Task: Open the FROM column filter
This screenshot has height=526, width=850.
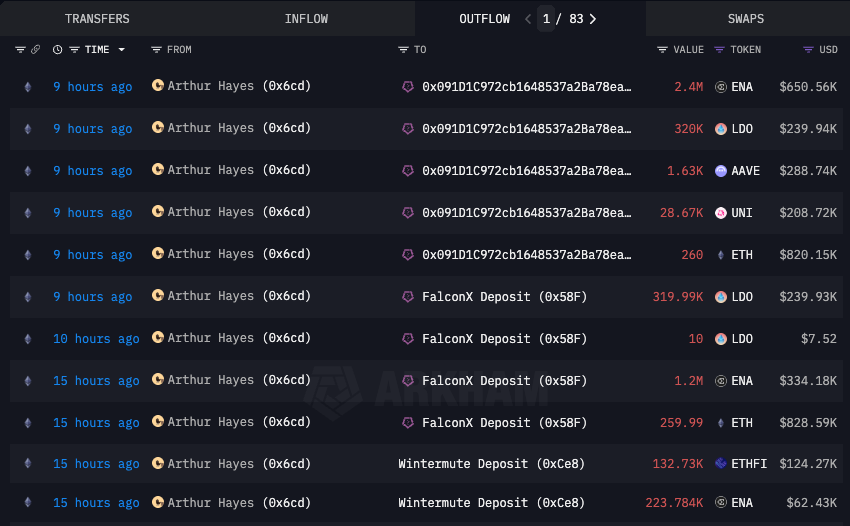Action: [x=156, y=50]
